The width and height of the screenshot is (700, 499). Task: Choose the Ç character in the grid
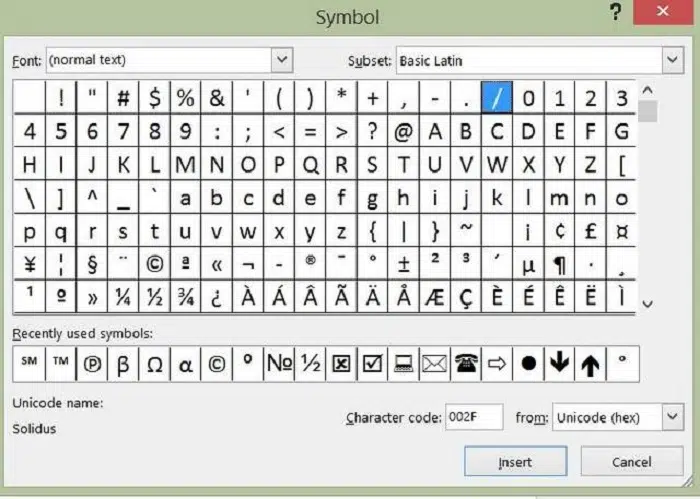[466, 297]
